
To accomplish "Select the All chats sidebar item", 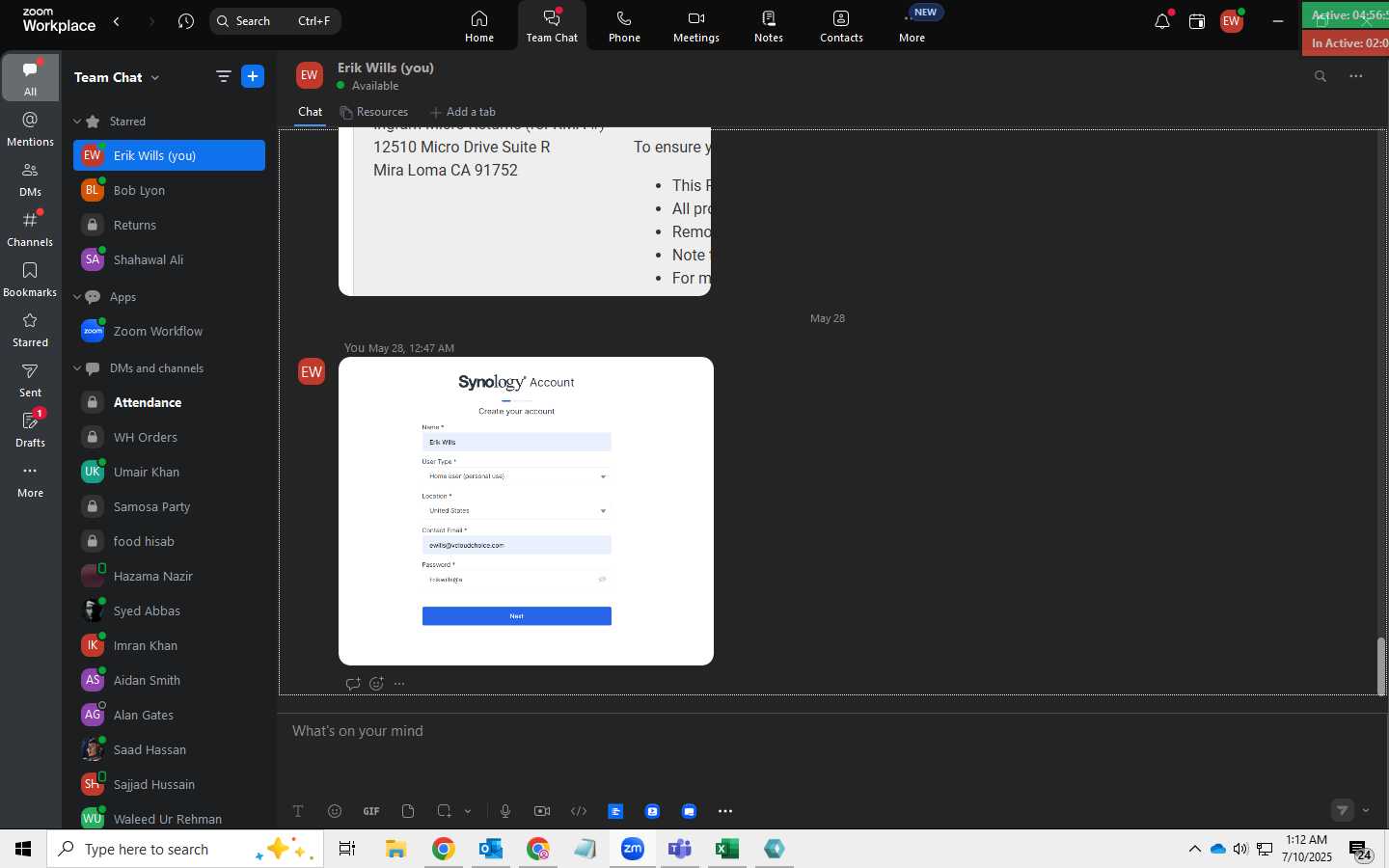I will coord(31,77).
